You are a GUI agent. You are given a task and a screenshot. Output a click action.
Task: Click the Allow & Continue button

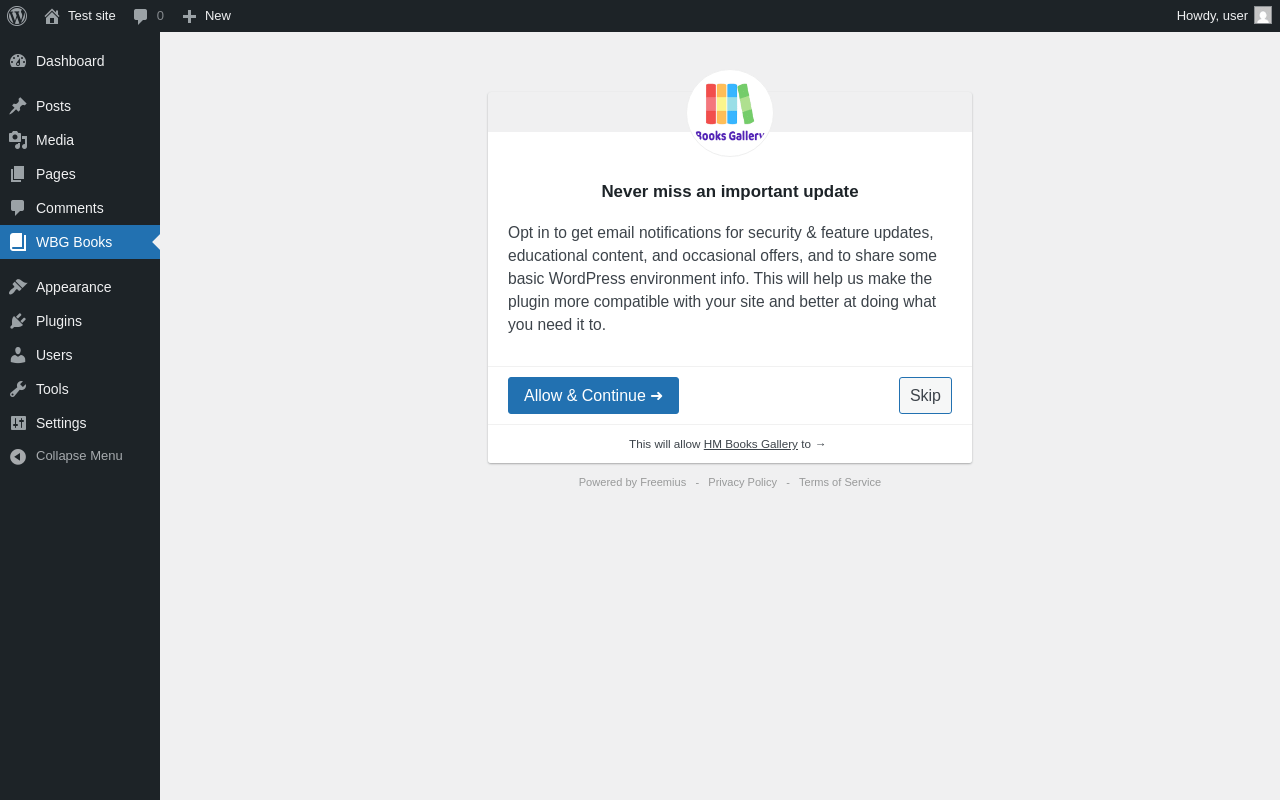[x=593, y=395]
